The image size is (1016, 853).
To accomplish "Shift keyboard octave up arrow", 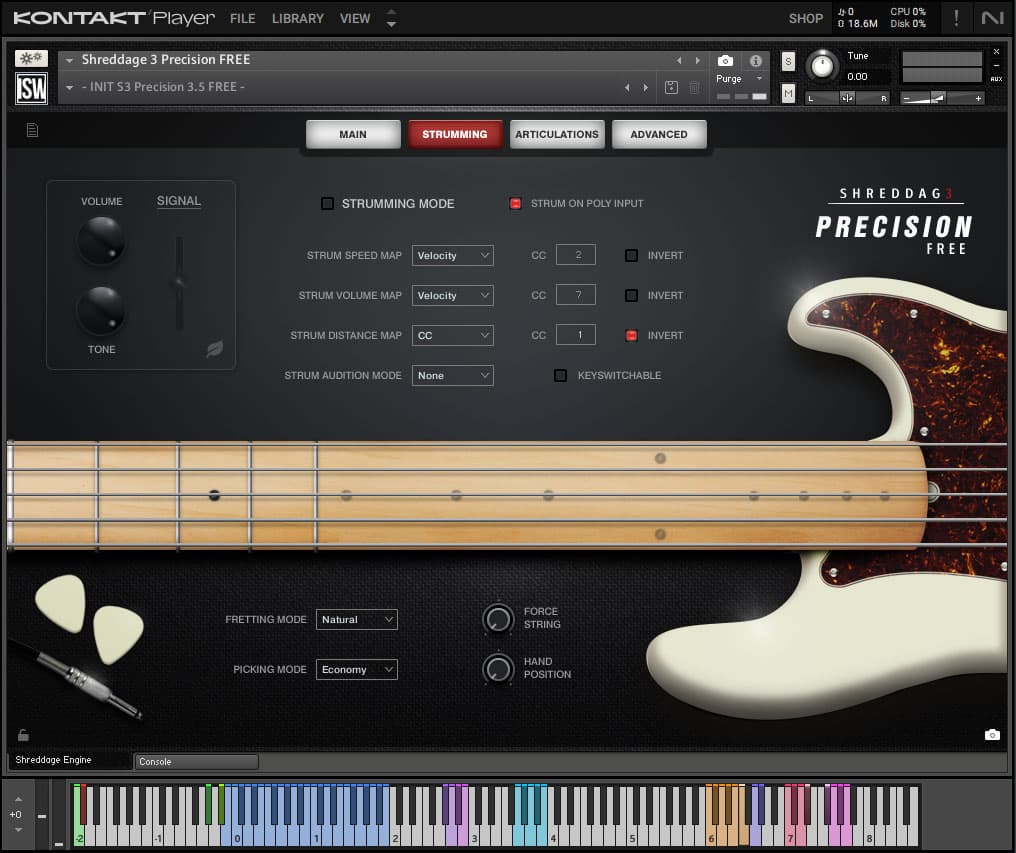I will 18,799.
